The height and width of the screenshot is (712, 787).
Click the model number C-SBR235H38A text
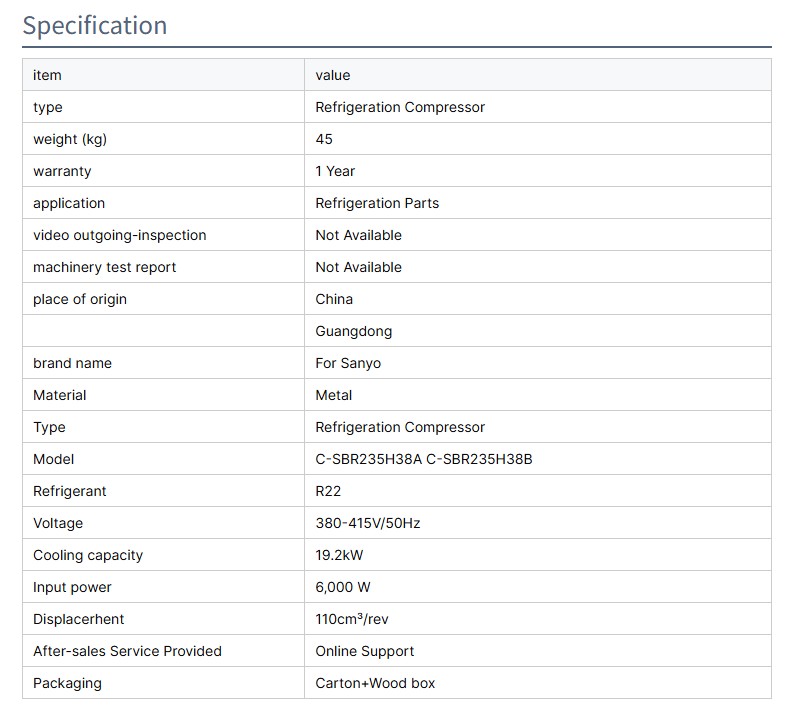click(x=368, y=459)
